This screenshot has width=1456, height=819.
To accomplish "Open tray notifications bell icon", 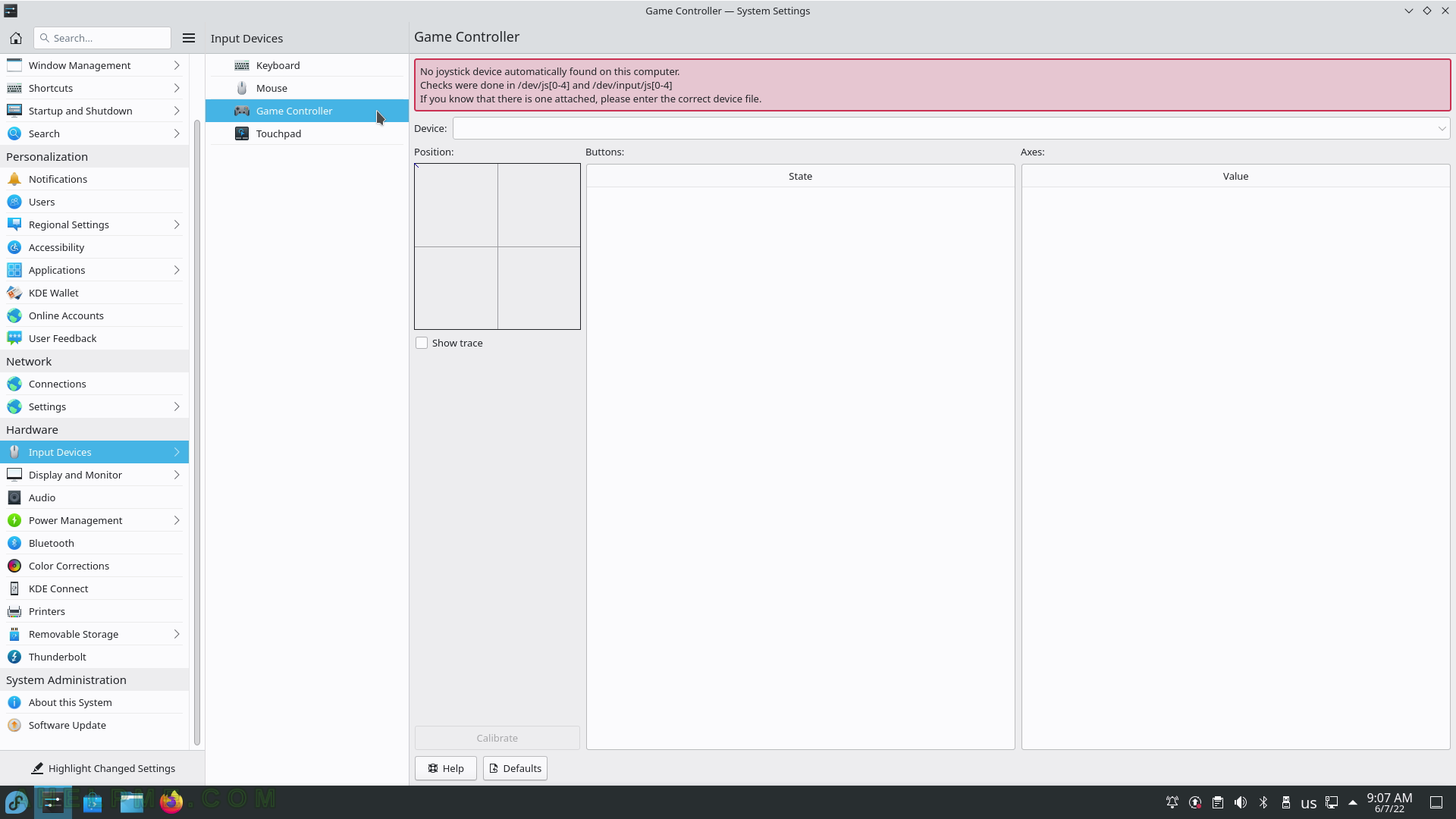I will pos(1172,802).
